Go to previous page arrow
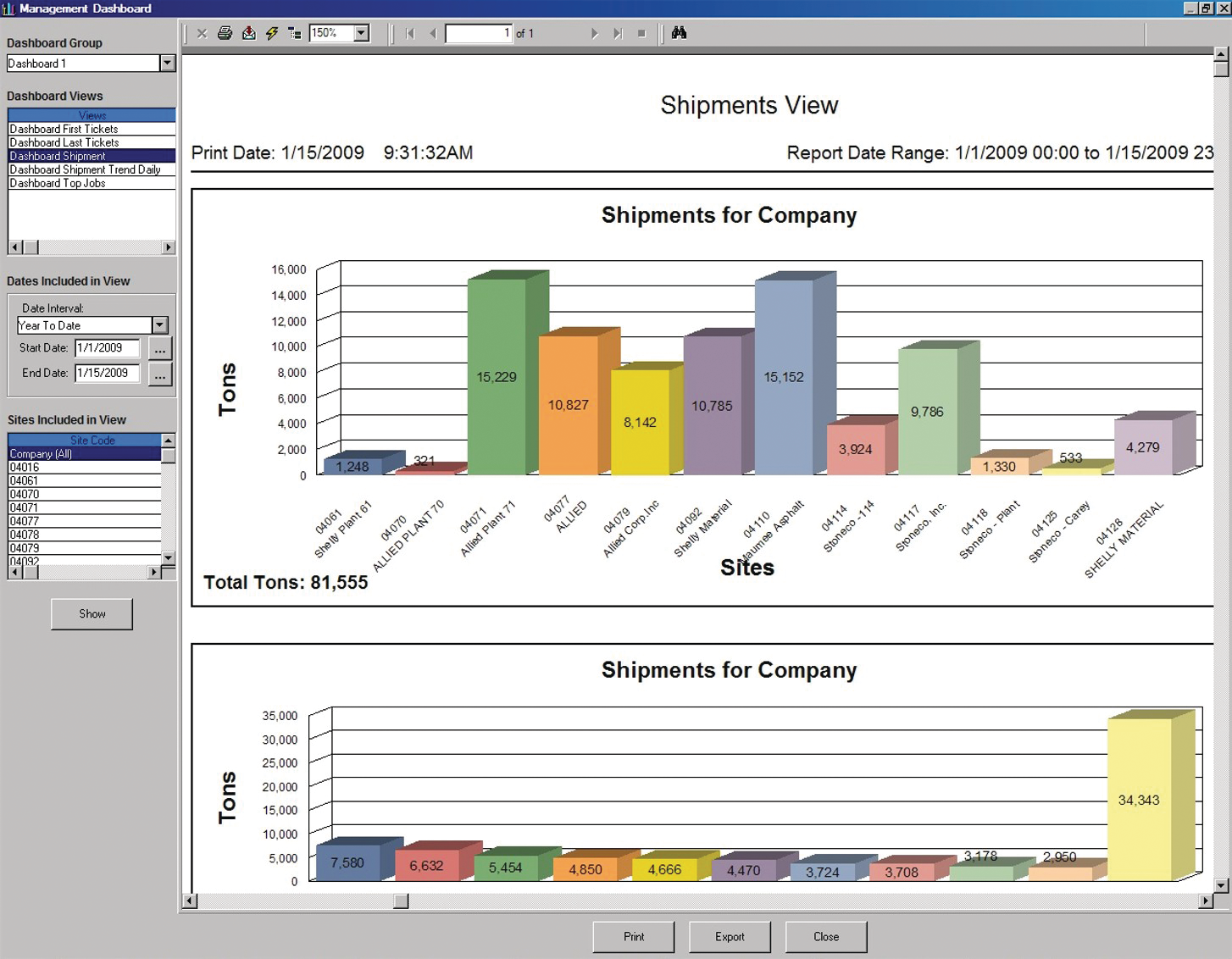 (x=433, y=33)
